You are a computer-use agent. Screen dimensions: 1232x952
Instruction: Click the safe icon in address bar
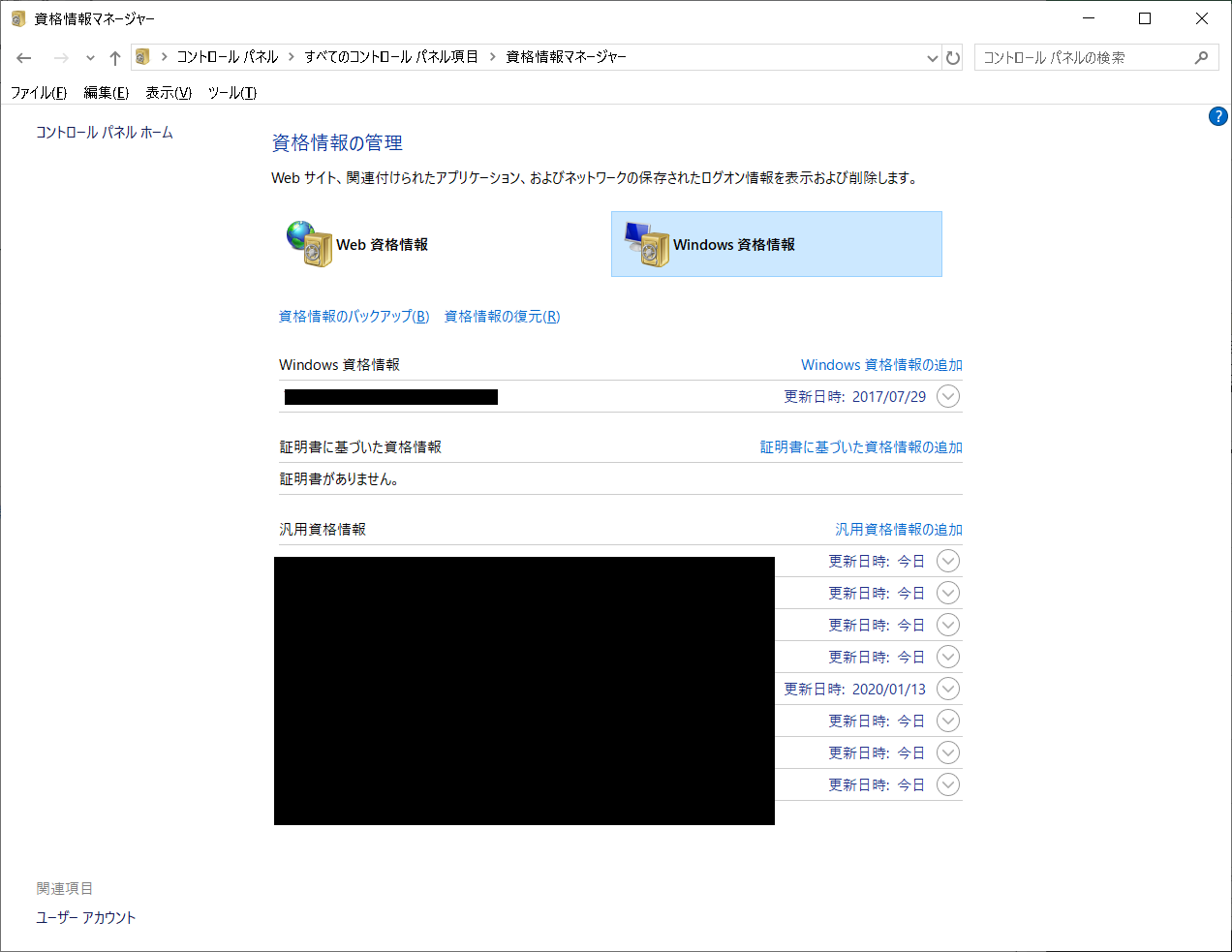pos(142,57)
